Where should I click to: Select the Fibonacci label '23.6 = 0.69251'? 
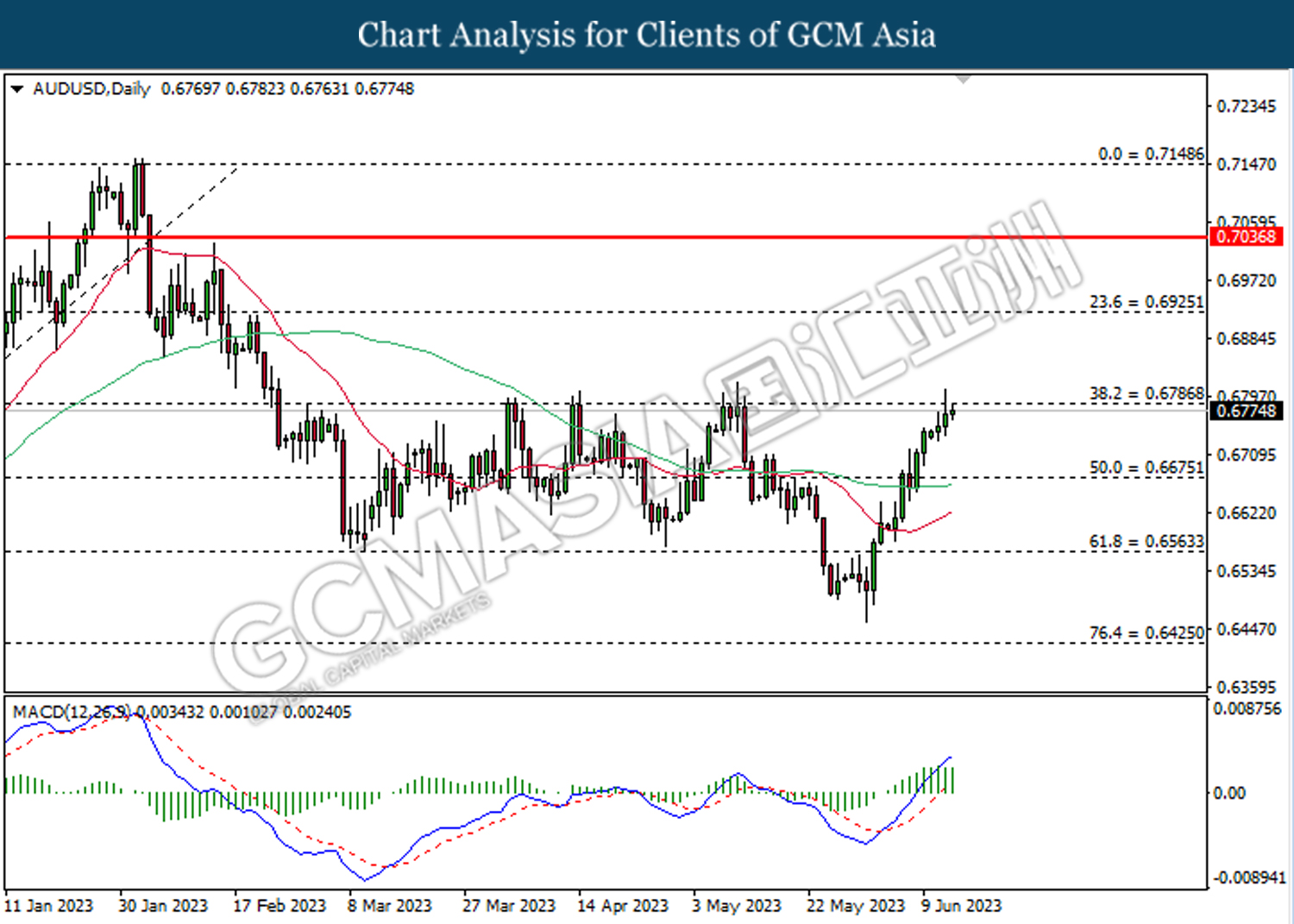1146,302
